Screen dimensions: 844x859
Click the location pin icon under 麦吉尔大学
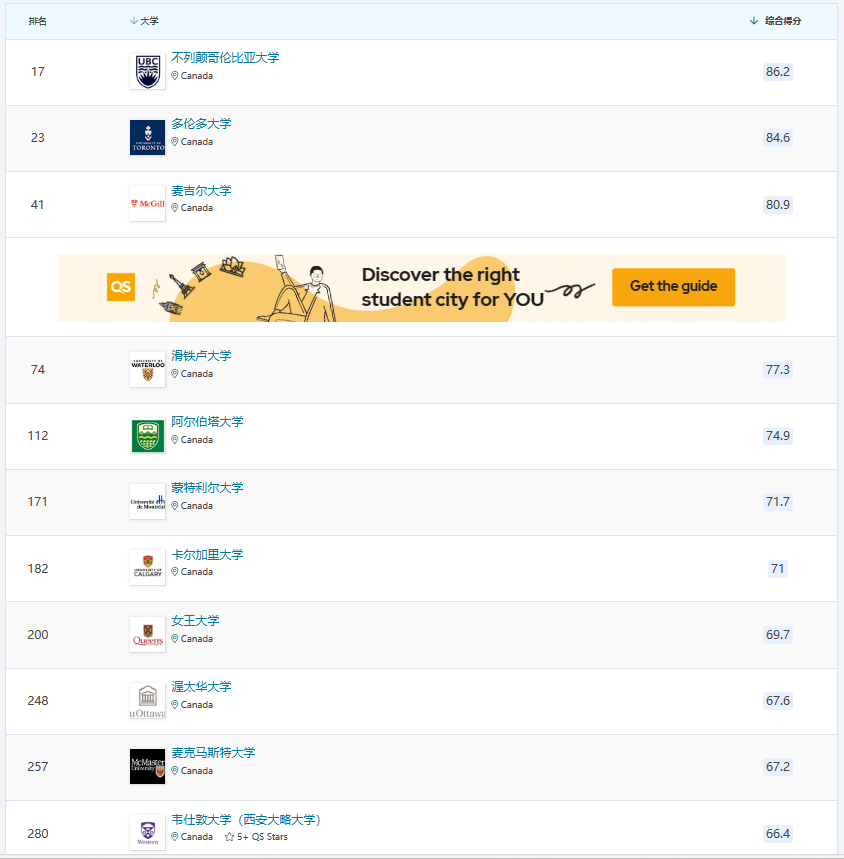click(x=175, y=208)
